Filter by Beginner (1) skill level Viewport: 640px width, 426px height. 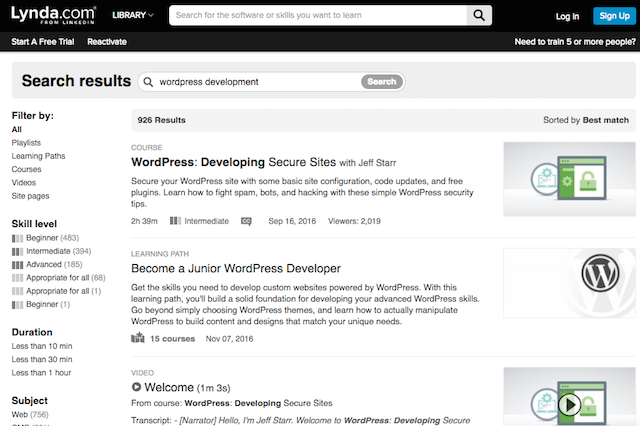(x=41, y=304)
